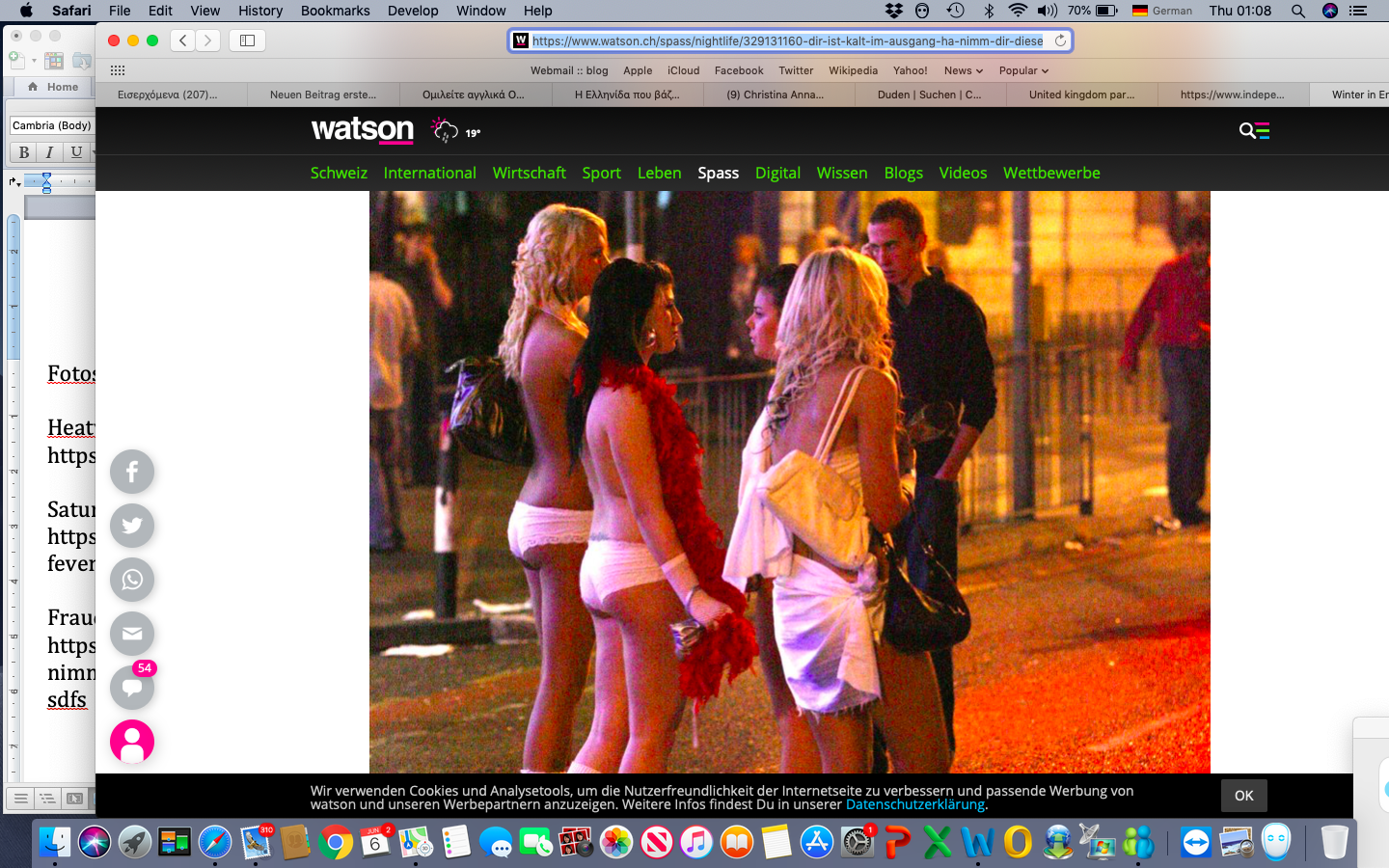This screenshot has width=1389, height=868.
Task: Switch Word window to draft view button
Action: [x=20, y=799]
